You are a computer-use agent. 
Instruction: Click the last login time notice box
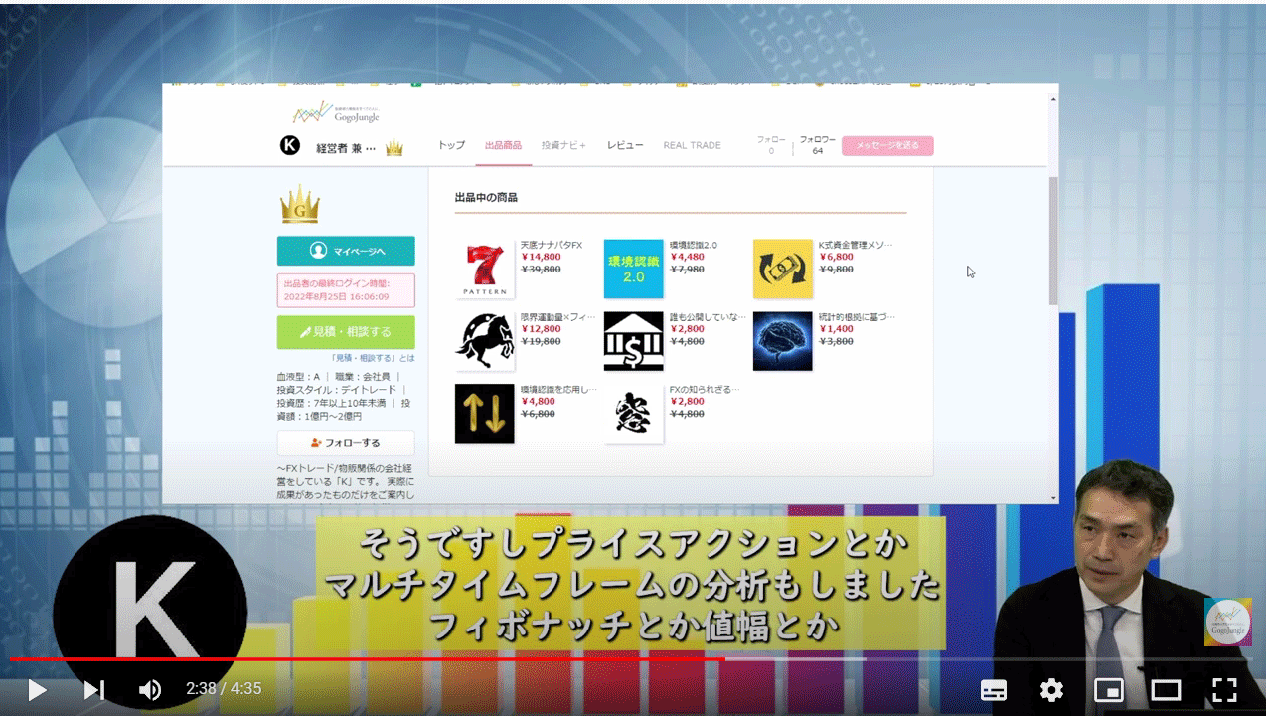coord(345,290)
